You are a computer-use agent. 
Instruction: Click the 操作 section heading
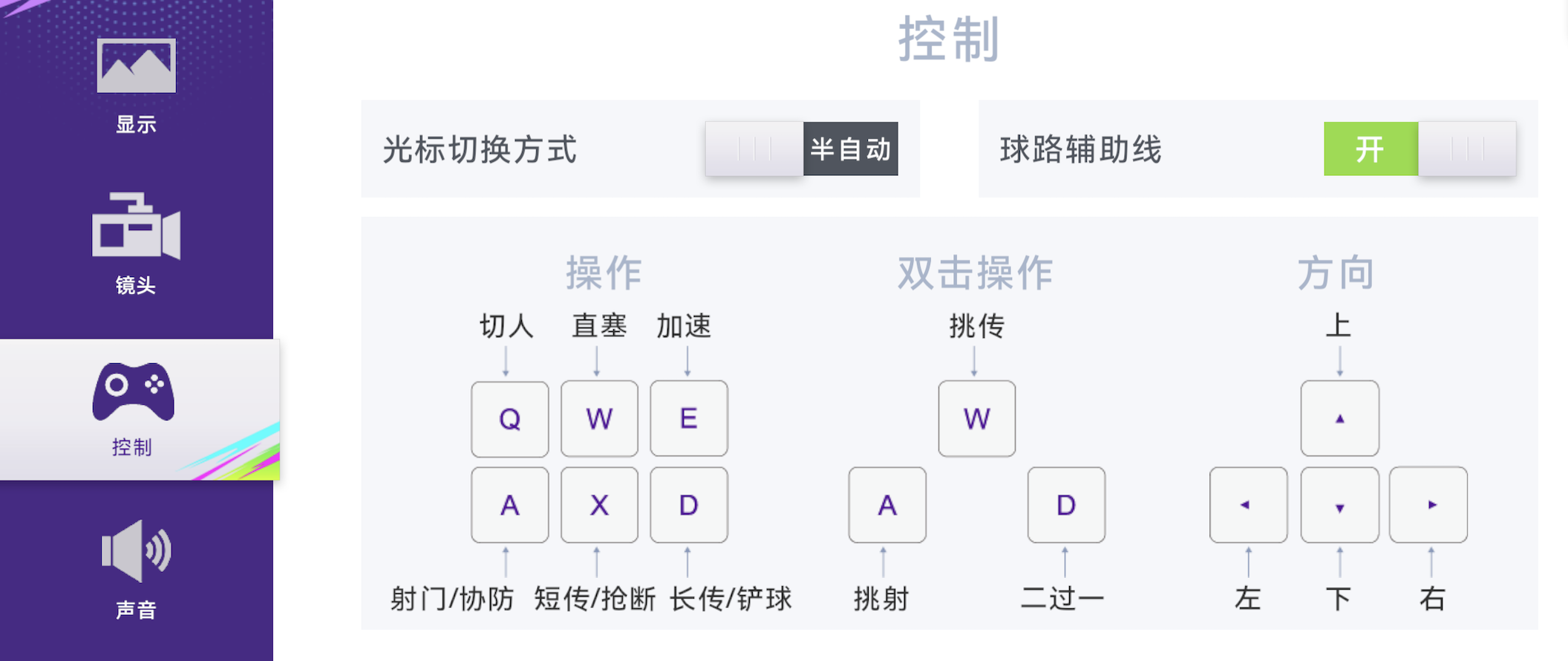click(604, 273)
